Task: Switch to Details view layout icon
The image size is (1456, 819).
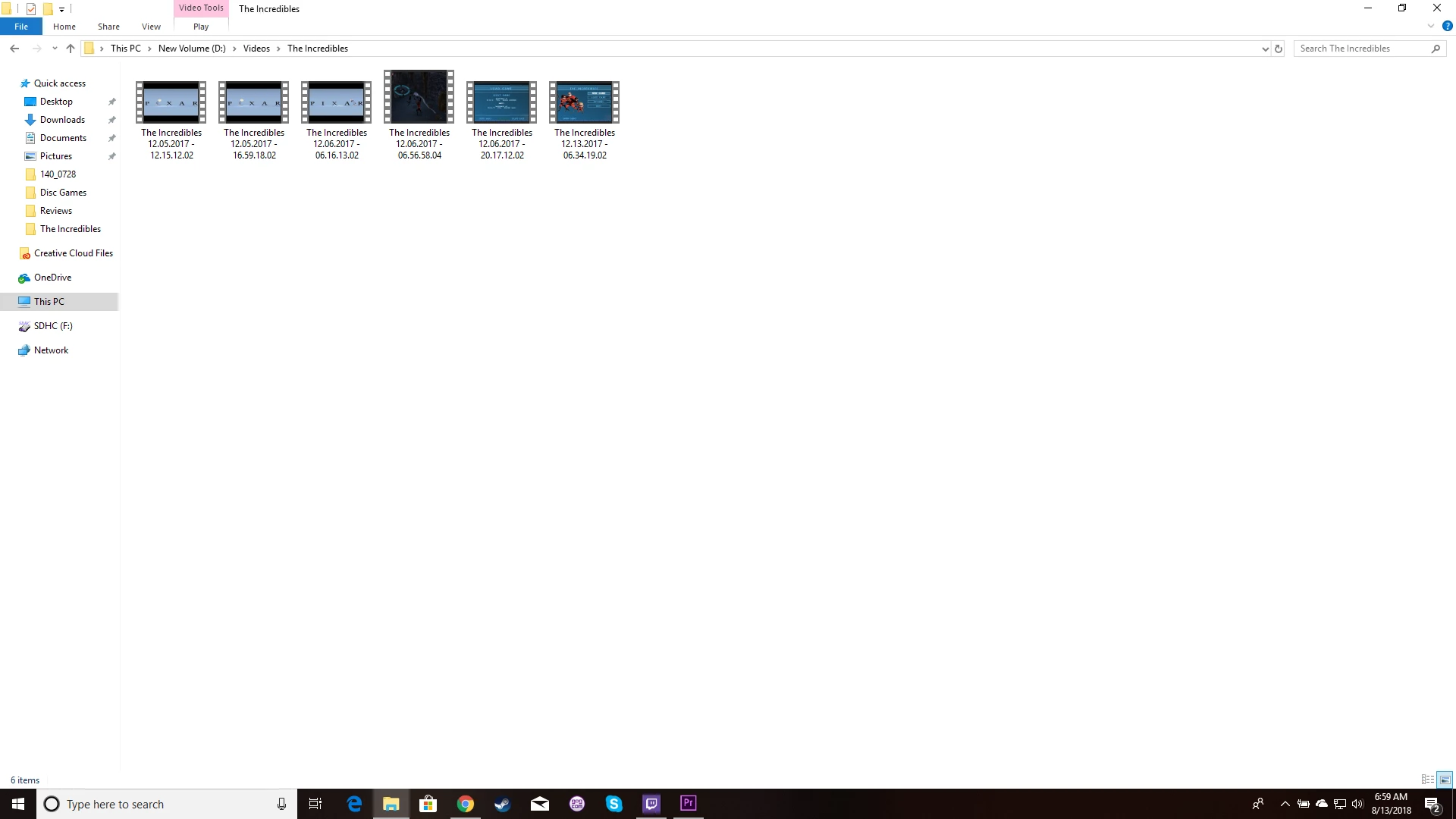Action: point(1427,780)
